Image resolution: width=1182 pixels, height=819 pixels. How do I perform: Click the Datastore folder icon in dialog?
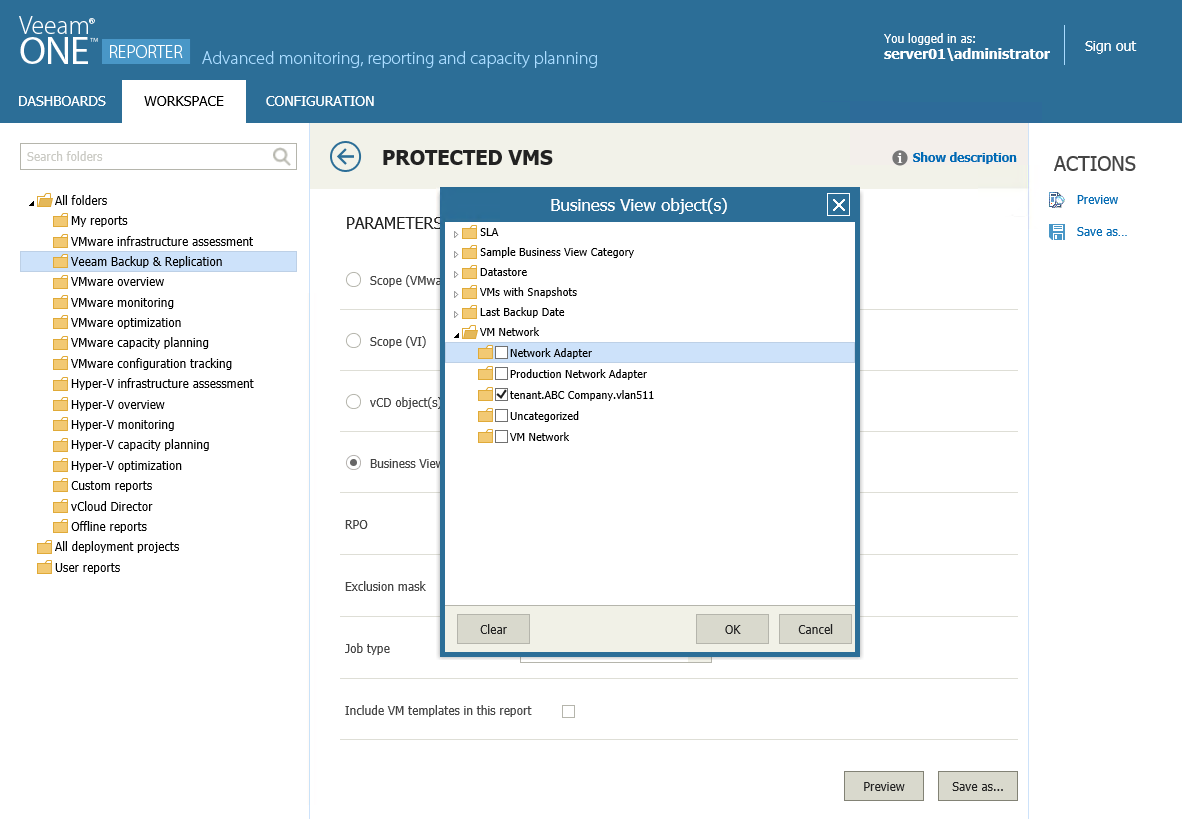(x=469, y=272)
